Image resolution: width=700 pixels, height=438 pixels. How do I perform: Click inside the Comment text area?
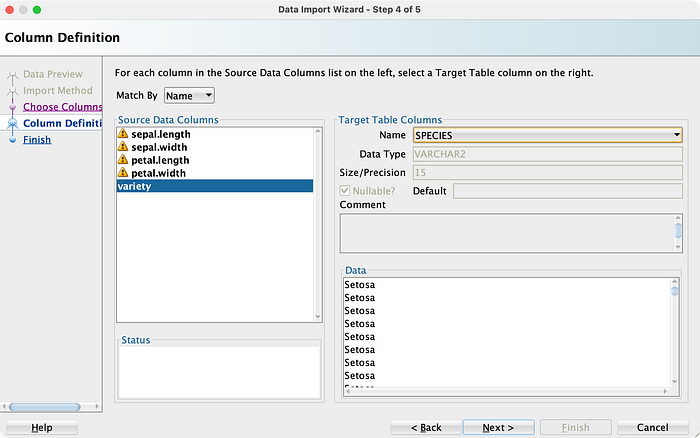click(x=505, y=233)
